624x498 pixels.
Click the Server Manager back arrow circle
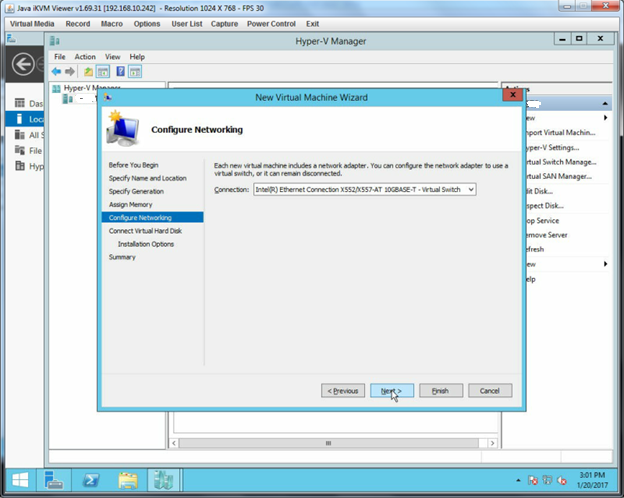(23, 64)
